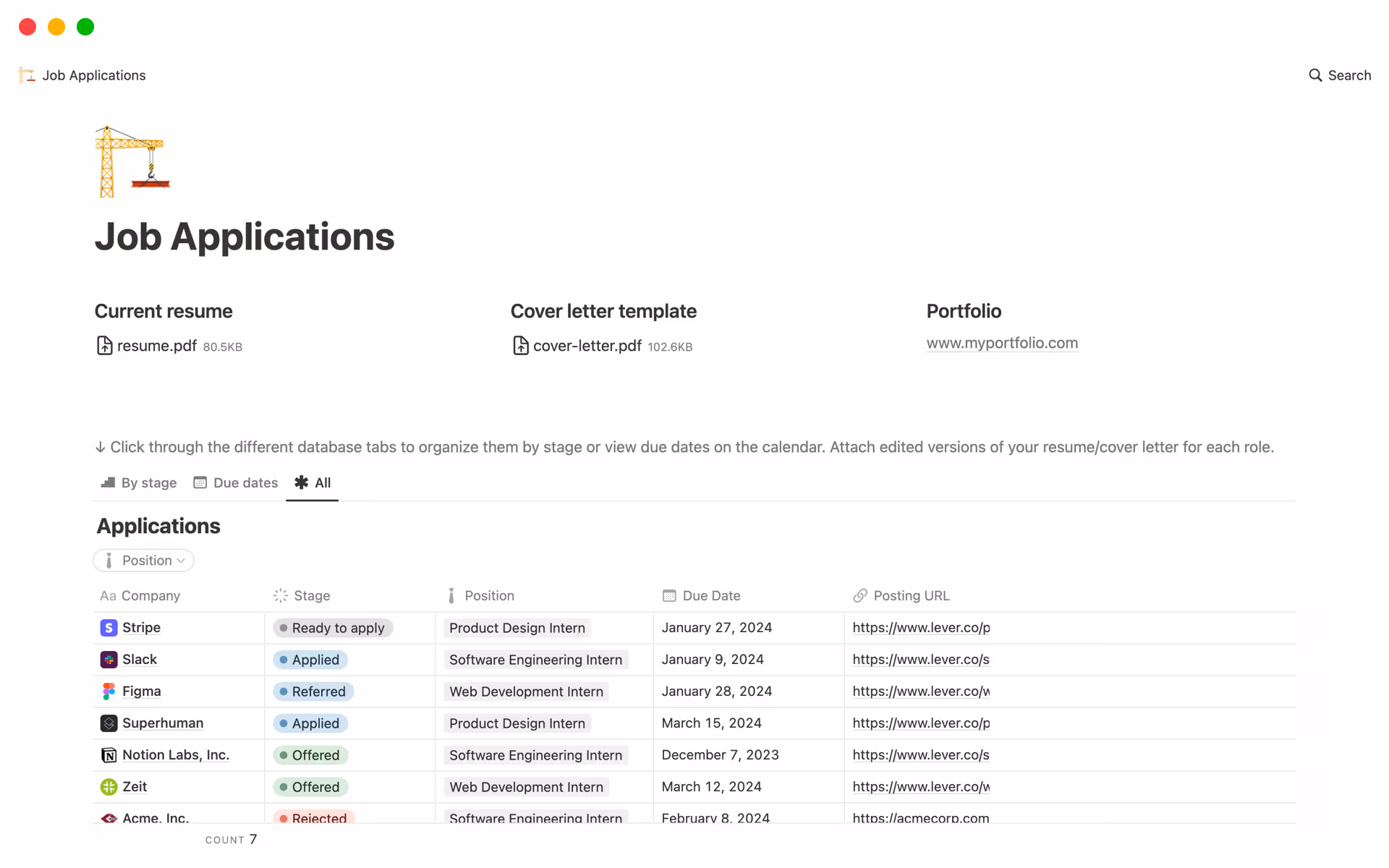
Task: Open the cover-letter.pdf file icon
Action: pyautogui.click(x=520, y=346)
